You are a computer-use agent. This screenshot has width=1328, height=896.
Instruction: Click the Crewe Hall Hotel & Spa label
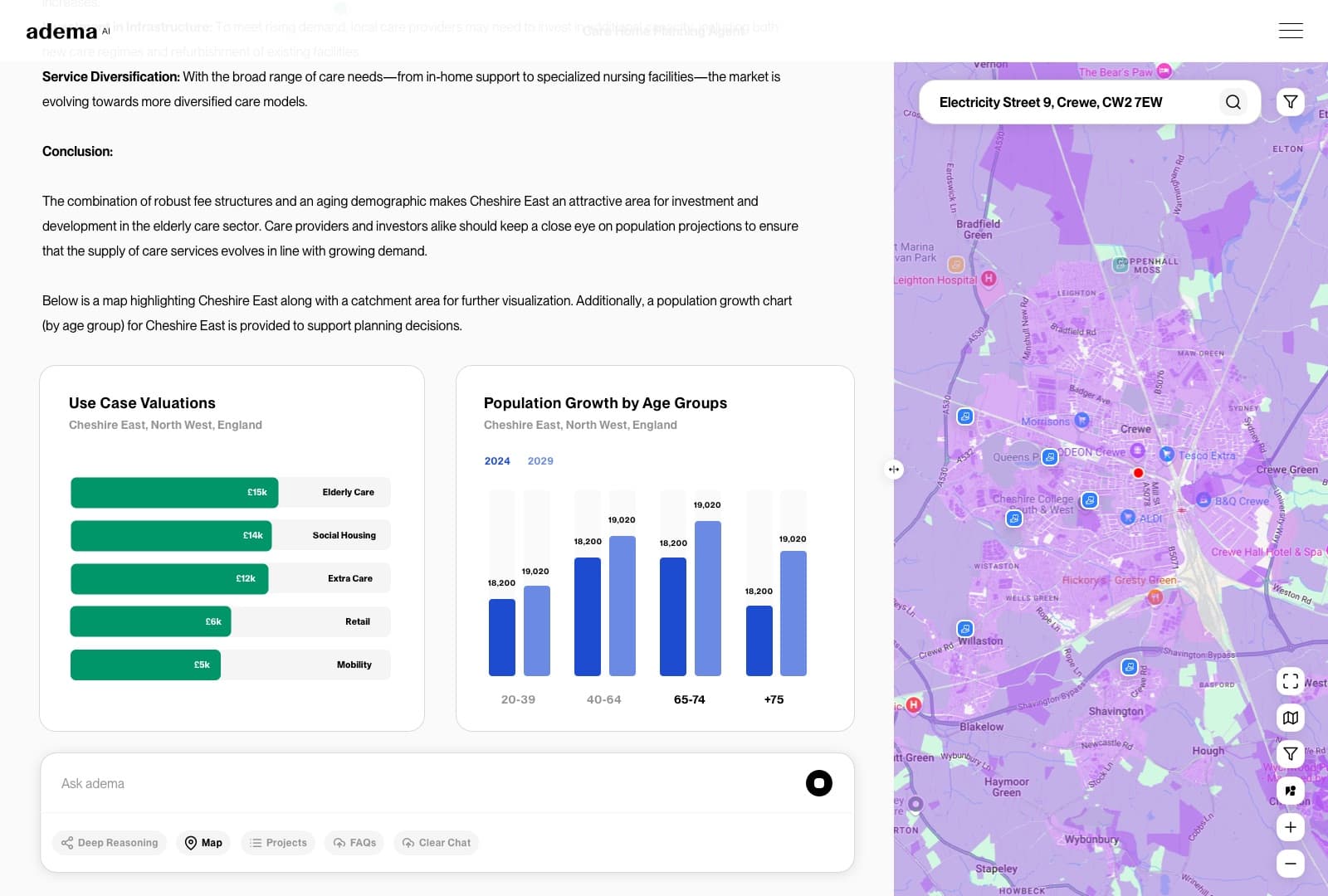tap(1266, 552)
